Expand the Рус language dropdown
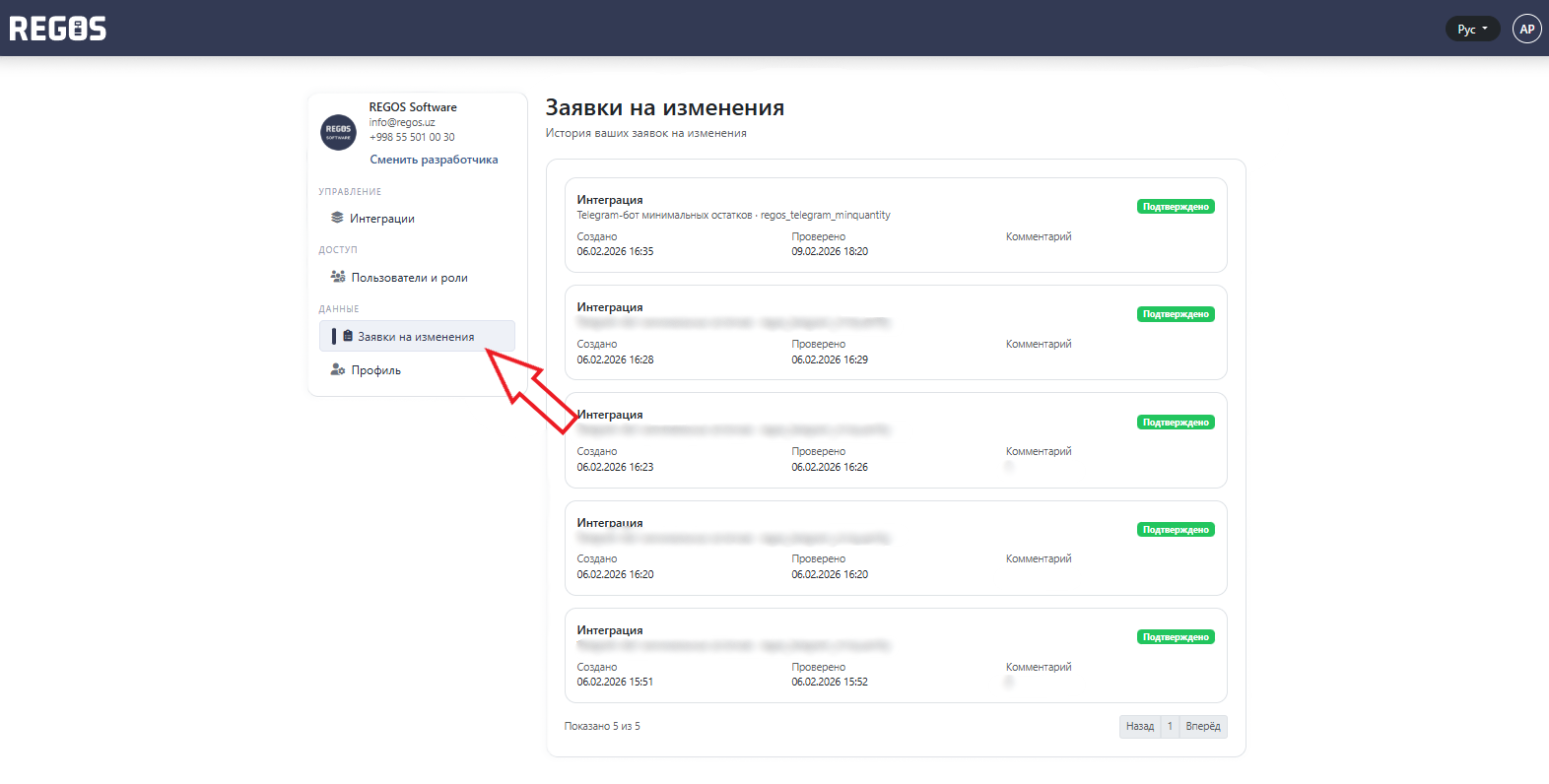 [1471, 29]
